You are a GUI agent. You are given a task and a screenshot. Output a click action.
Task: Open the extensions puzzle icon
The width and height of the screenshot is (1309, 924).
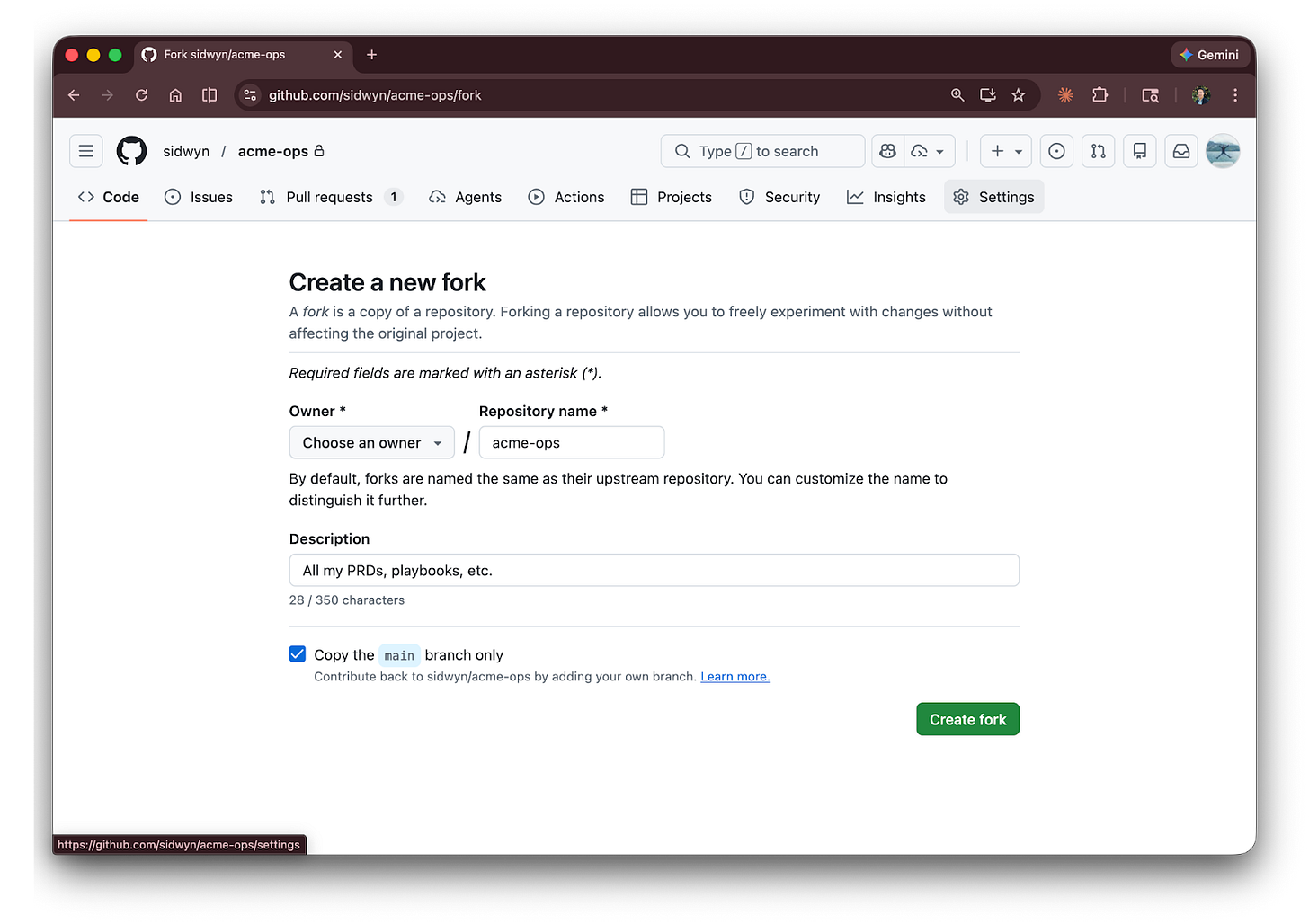click(x=1100, y=95)
